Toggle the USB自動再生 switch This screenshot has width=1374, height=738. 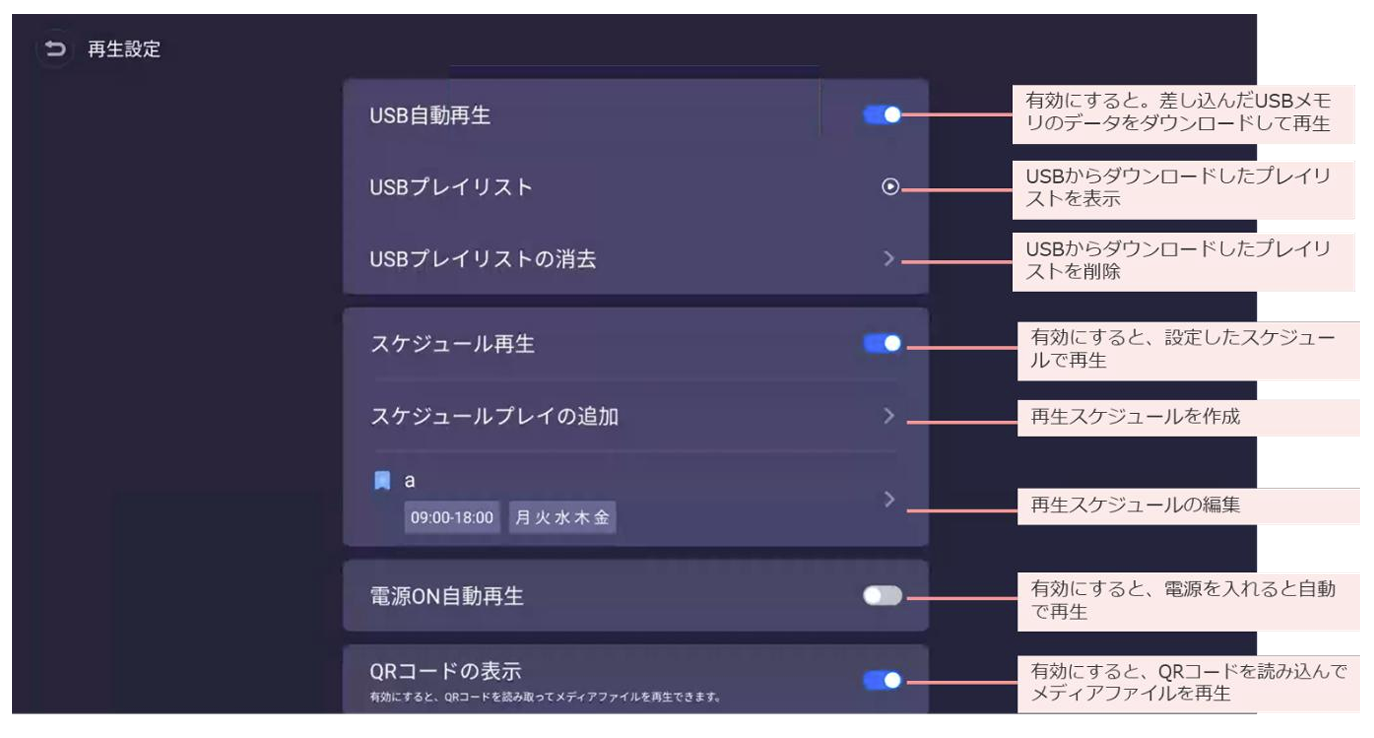click(882, 115)
